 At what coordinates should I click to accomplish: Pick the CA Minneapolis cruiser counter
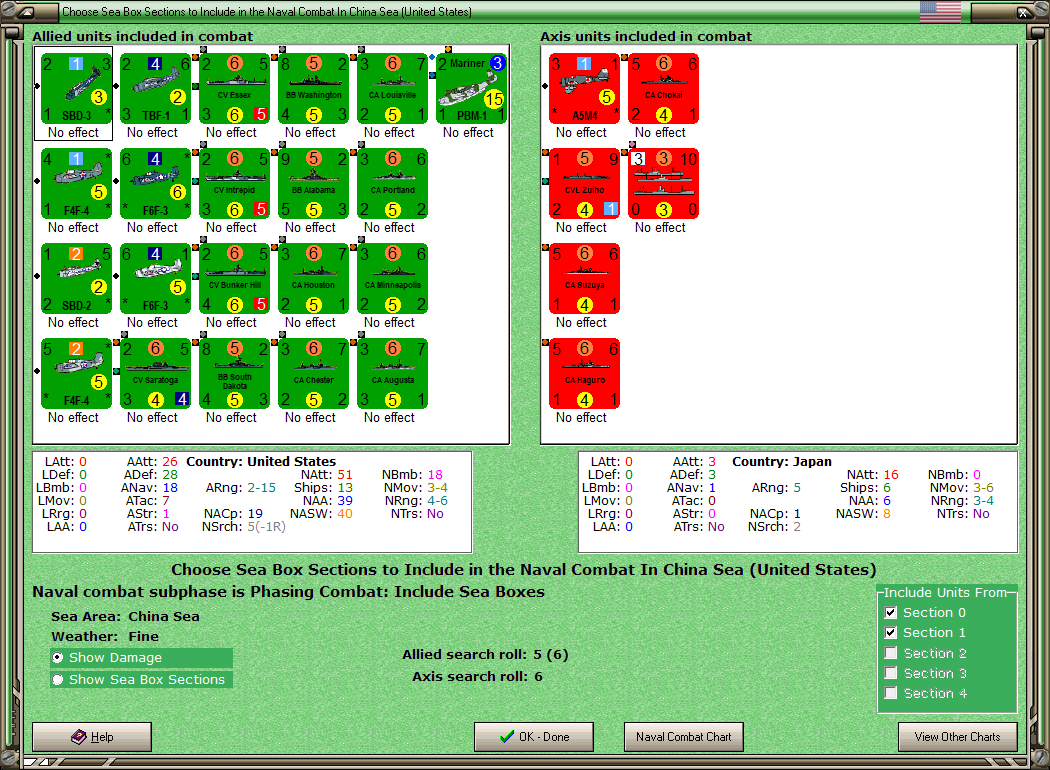pyautogui.click(x=392, y=279)
